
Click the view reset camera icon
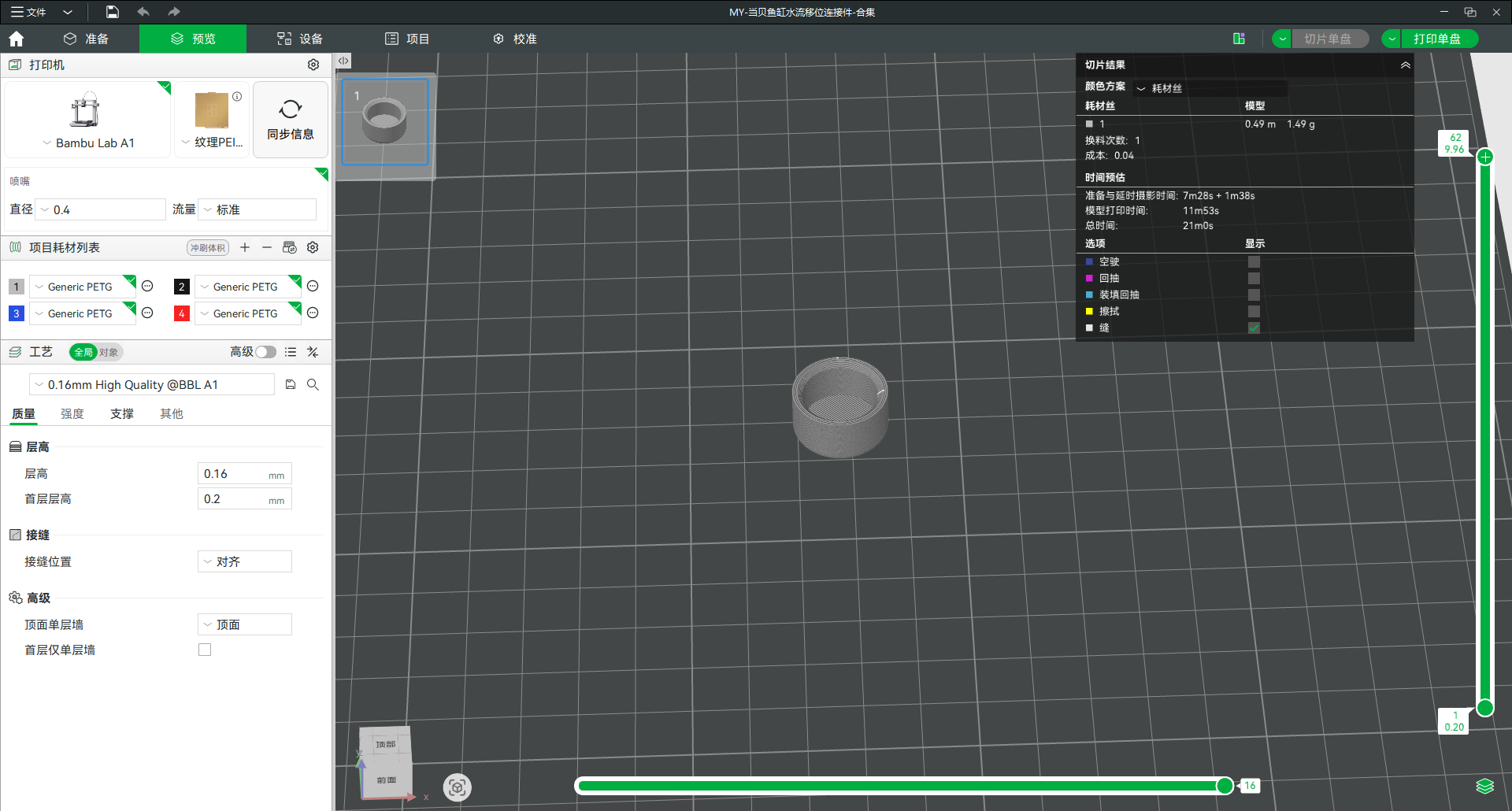click(458, 787)
